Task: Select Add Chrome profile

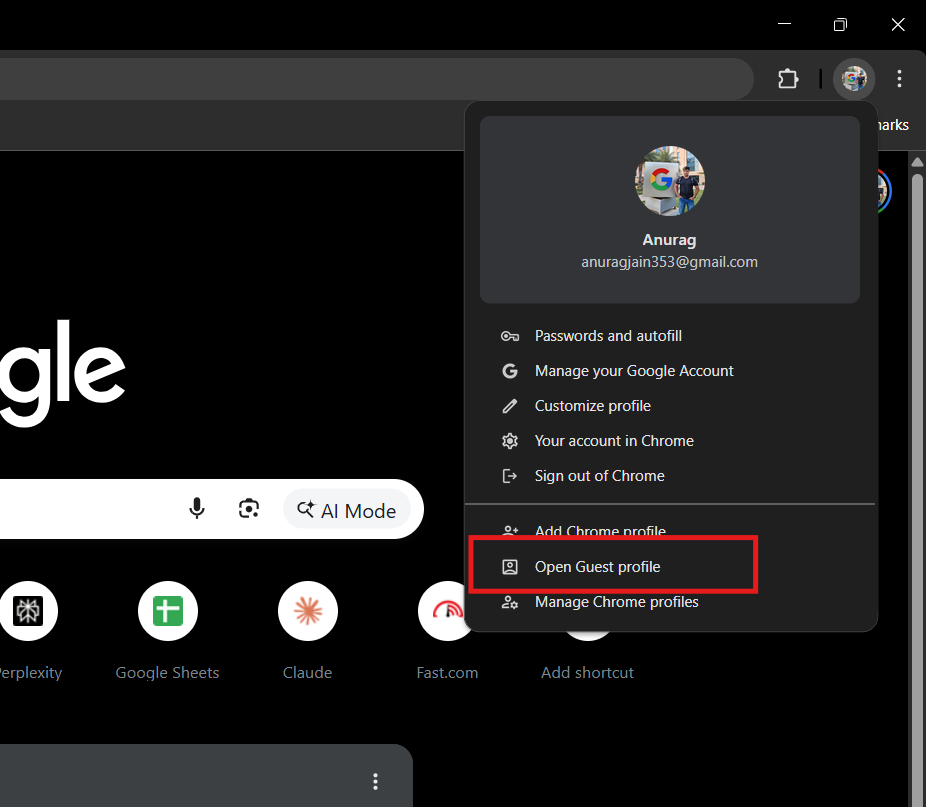Action: tap(600, 531)
